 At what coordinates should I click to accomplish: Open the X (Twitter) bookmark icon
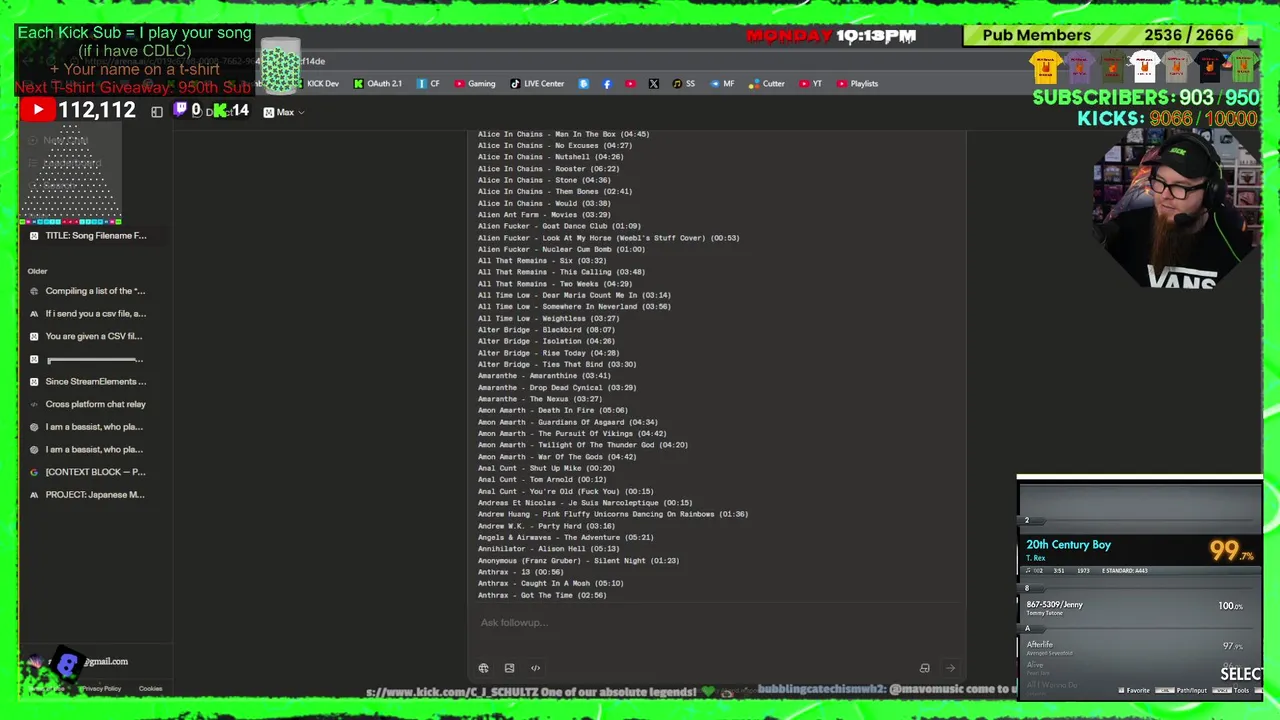coord(653,84)
